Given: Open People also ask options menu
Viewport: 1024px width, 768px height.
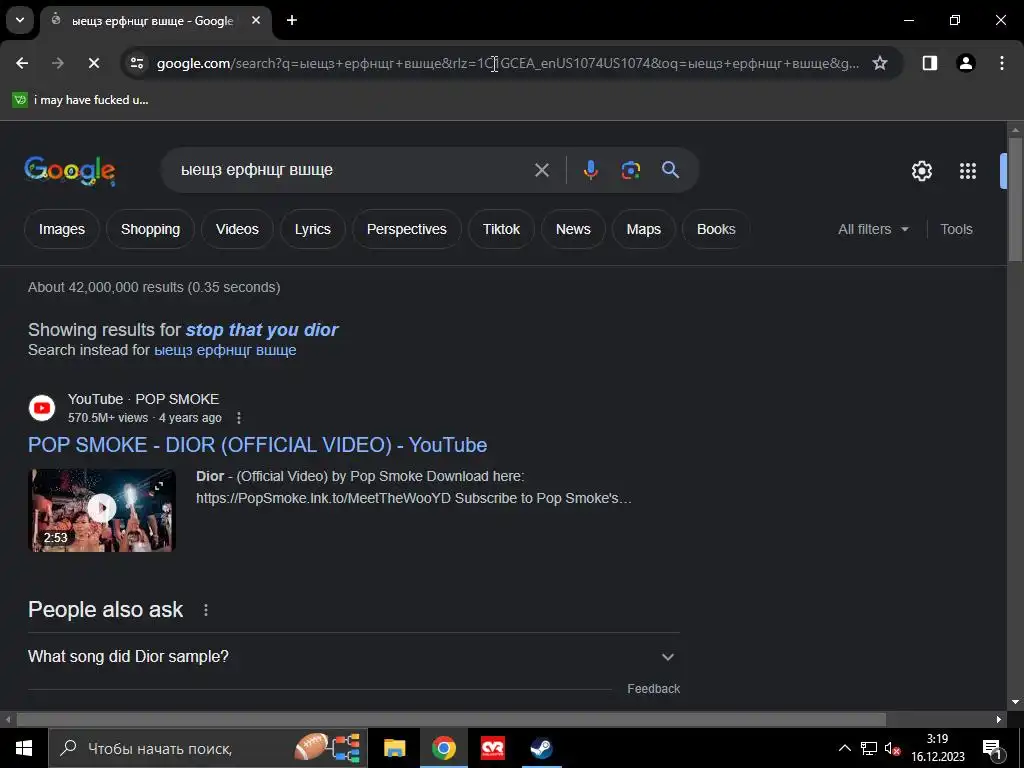Looking at the screenshot, I should point(206,610).
